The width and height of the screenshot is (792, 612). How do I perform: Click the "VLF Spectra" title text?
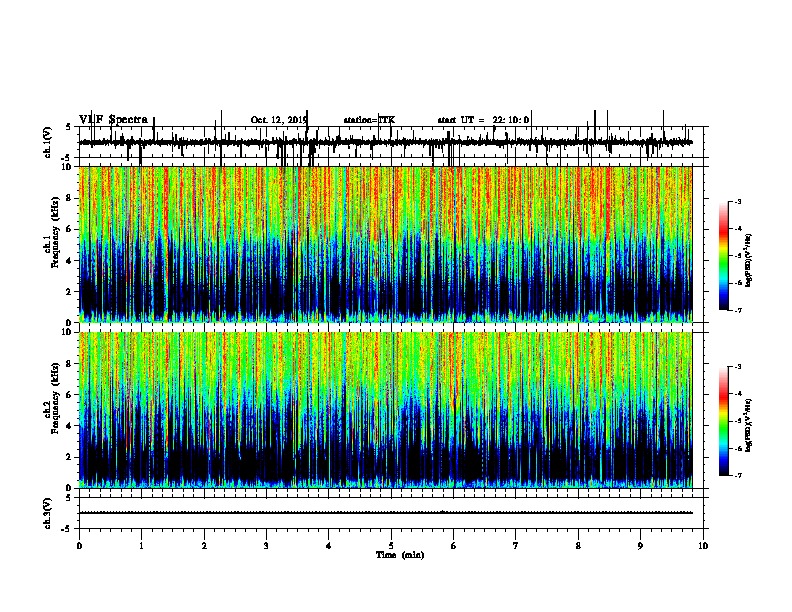(113, 120)
